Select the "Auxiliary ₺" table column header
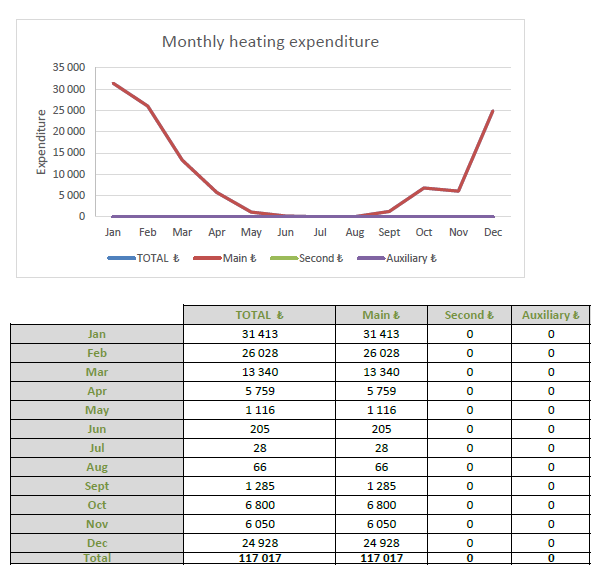609x574 pixels. tap(550, 315)
